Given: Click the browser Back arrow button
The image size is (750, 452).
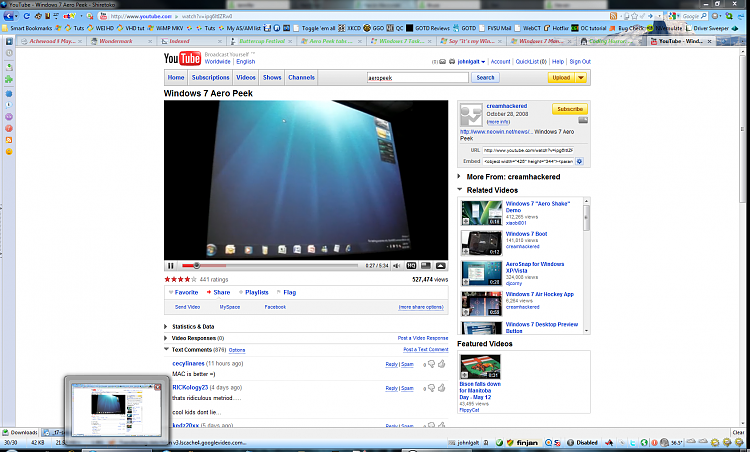Looking at the screenshot, I should 8,16.
